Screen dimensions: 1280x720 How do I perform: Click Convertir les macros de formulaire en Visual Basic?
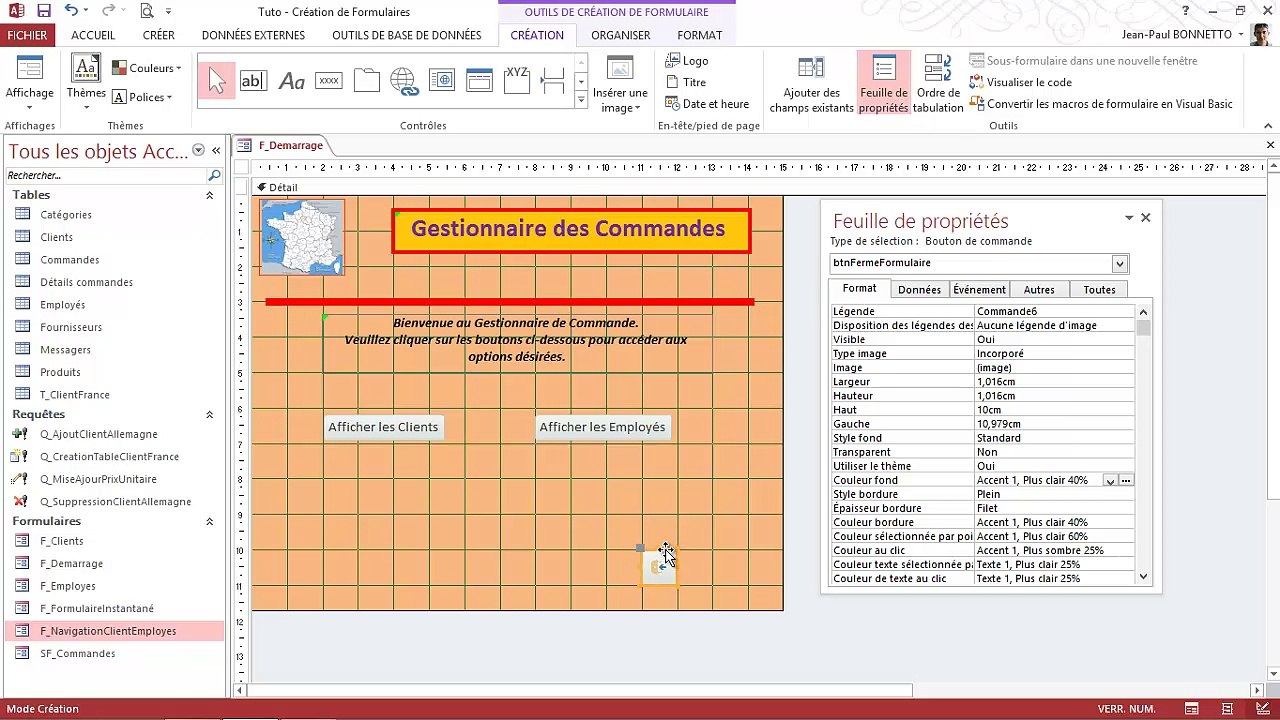tap(1101, 103)
